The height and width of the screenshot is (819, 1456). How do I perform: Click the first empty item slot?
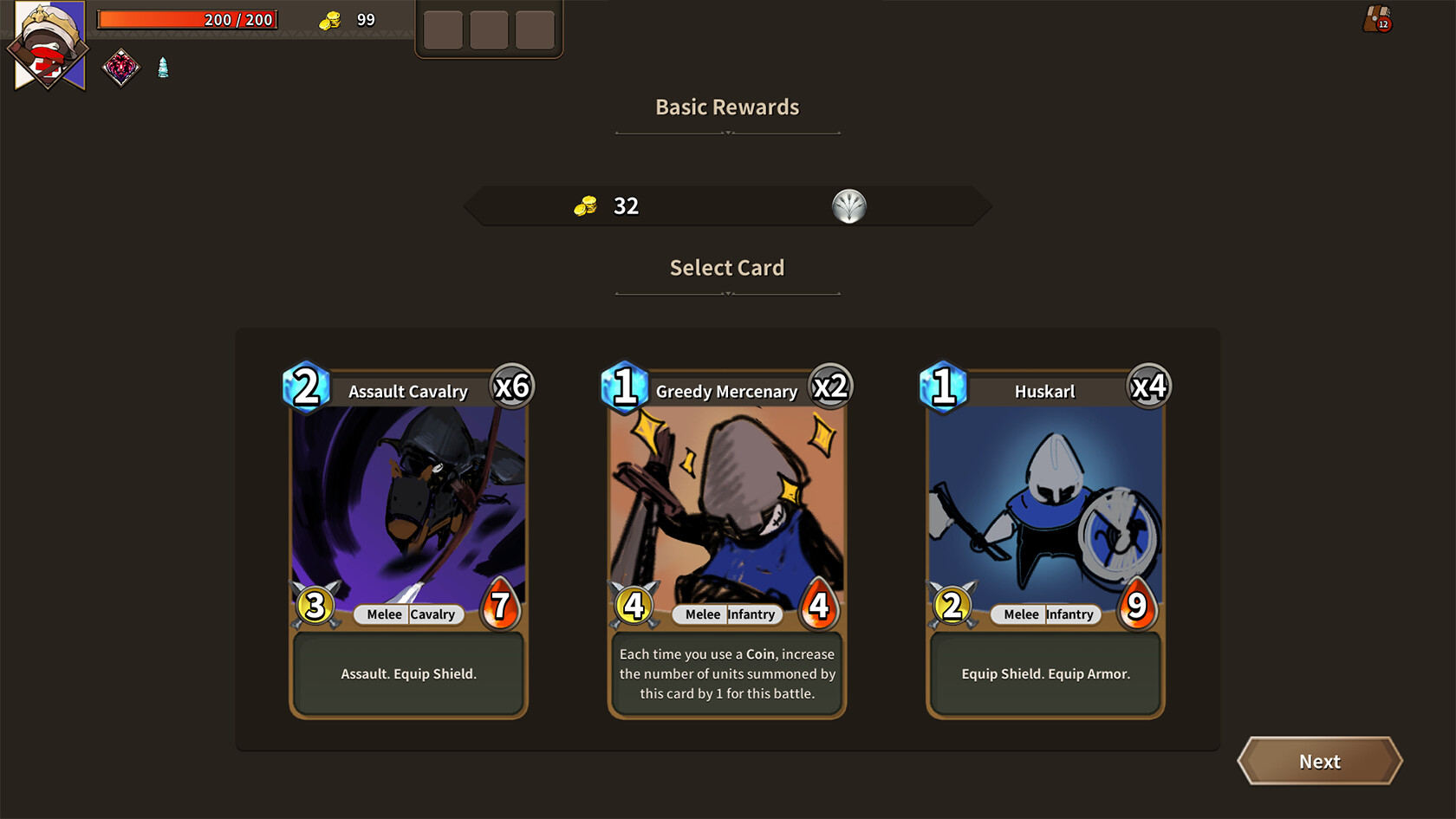(443, 30)
